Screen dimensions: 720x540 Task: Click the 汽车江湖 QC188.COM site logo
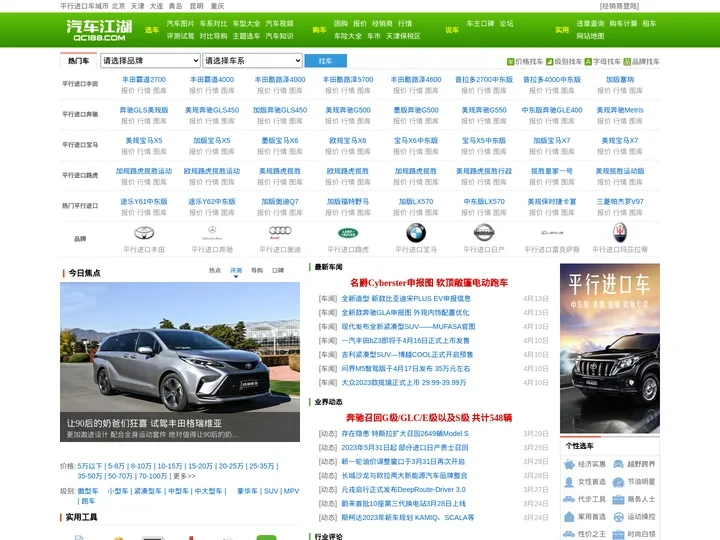point(99,30)
